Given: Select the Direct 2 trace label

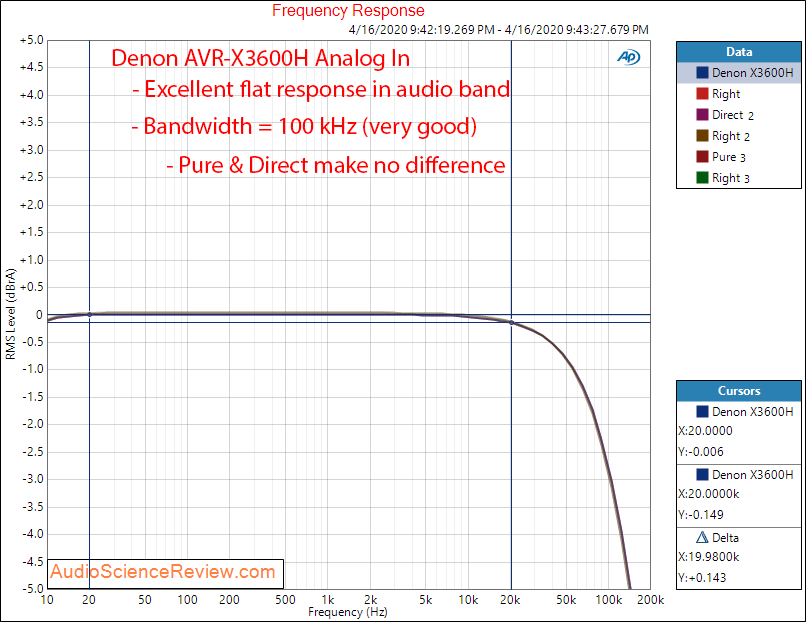Looking at the screenshot, I should click(733, 115).
